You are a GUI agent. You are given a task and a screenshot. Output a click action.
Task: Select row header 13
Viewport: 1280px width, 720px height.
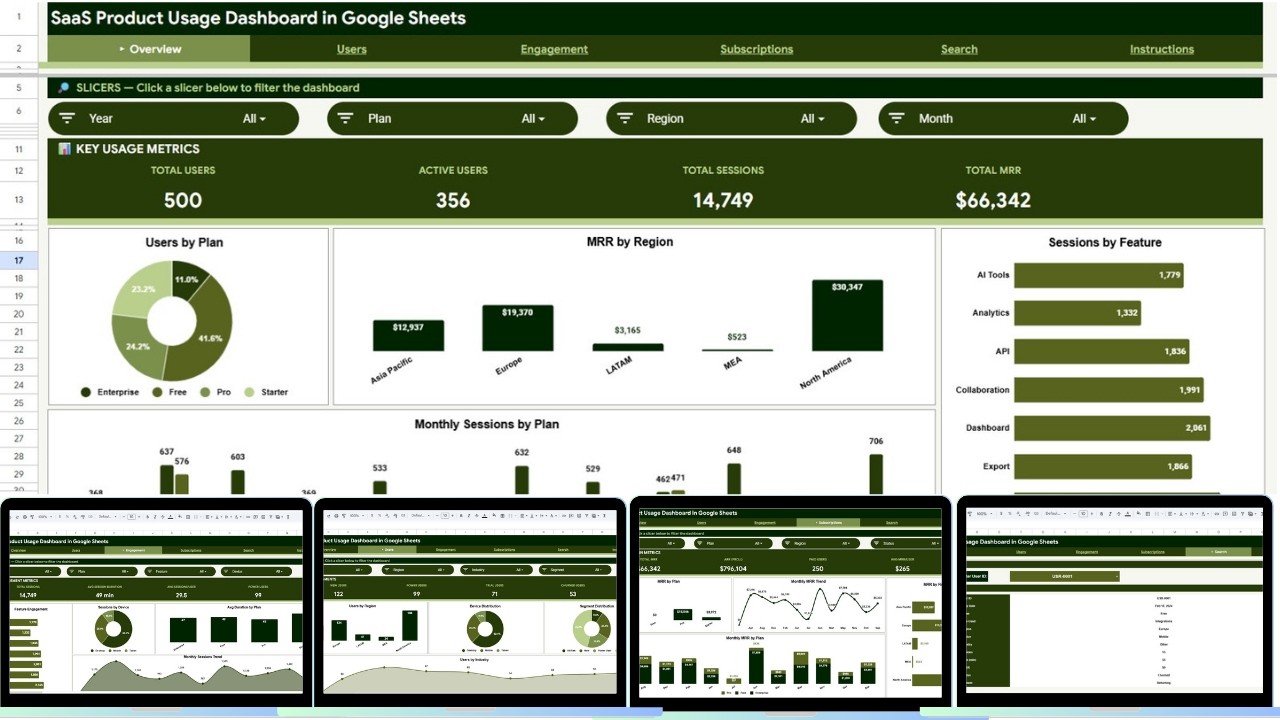pos(19,200)
